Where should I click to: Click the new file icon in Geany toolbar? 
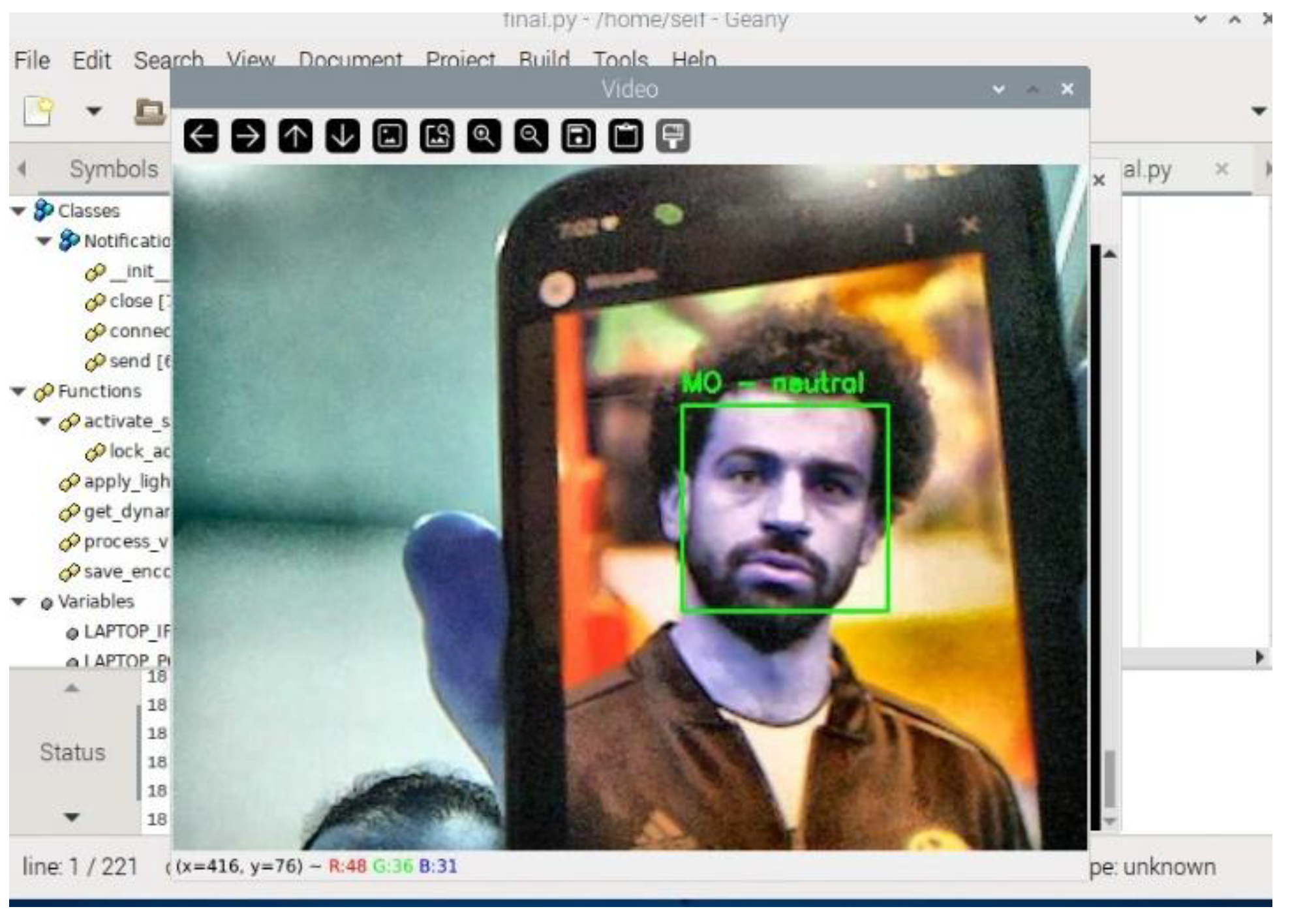[x=38, y=111]
